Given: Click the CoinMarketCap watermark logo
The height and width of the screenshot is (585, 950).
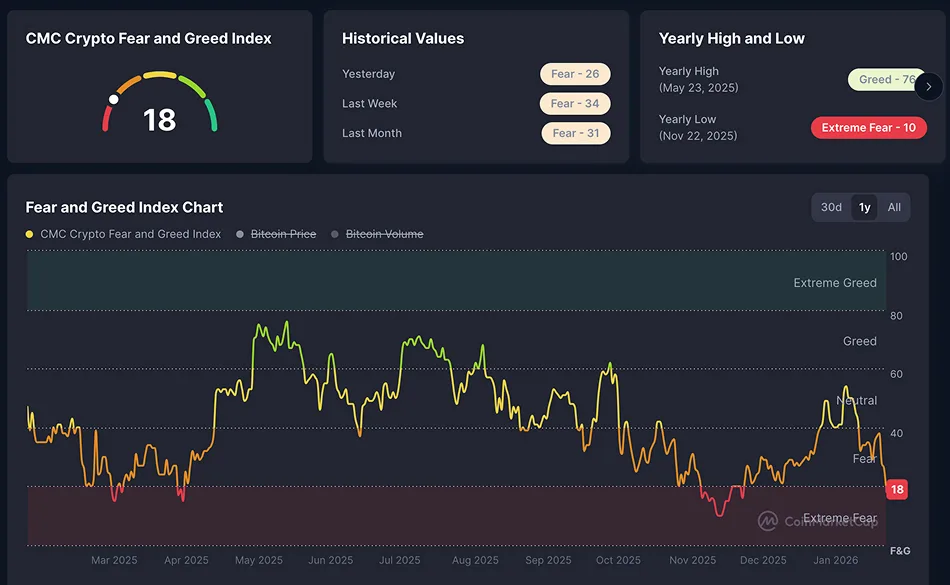Looking at the screenshot, I should coord(768,521).
